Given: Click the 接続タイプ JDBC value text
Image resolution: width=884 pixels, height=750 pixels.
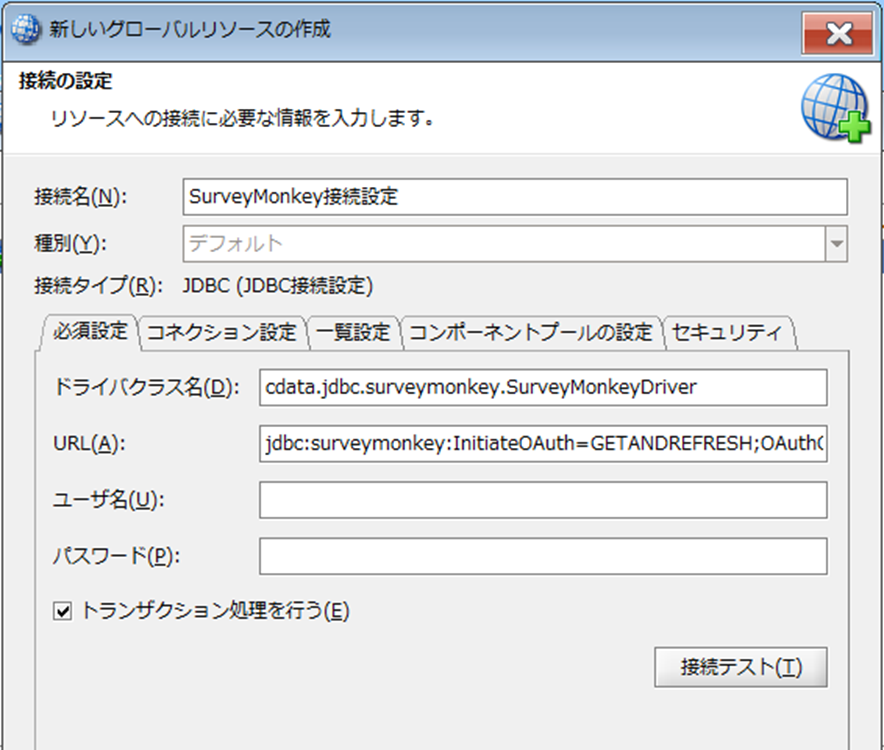Looking at the screenshot, I should 278,286.
